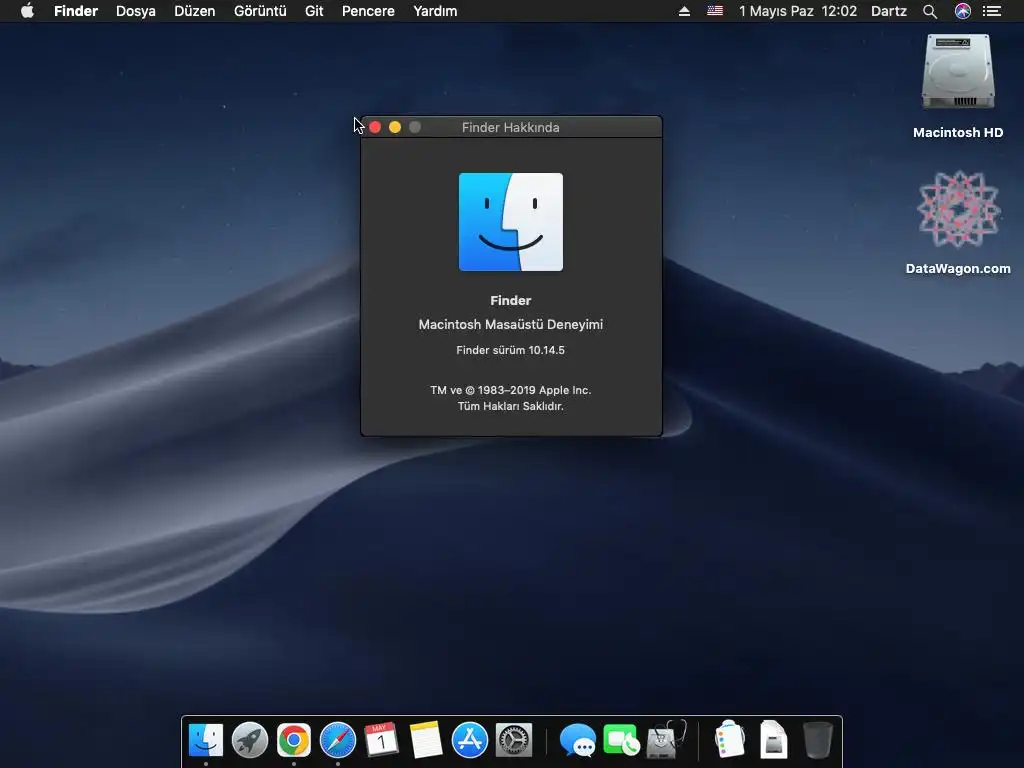Open the Git menu
Screen dimensions: 1024x768
[x=314, y=11]
